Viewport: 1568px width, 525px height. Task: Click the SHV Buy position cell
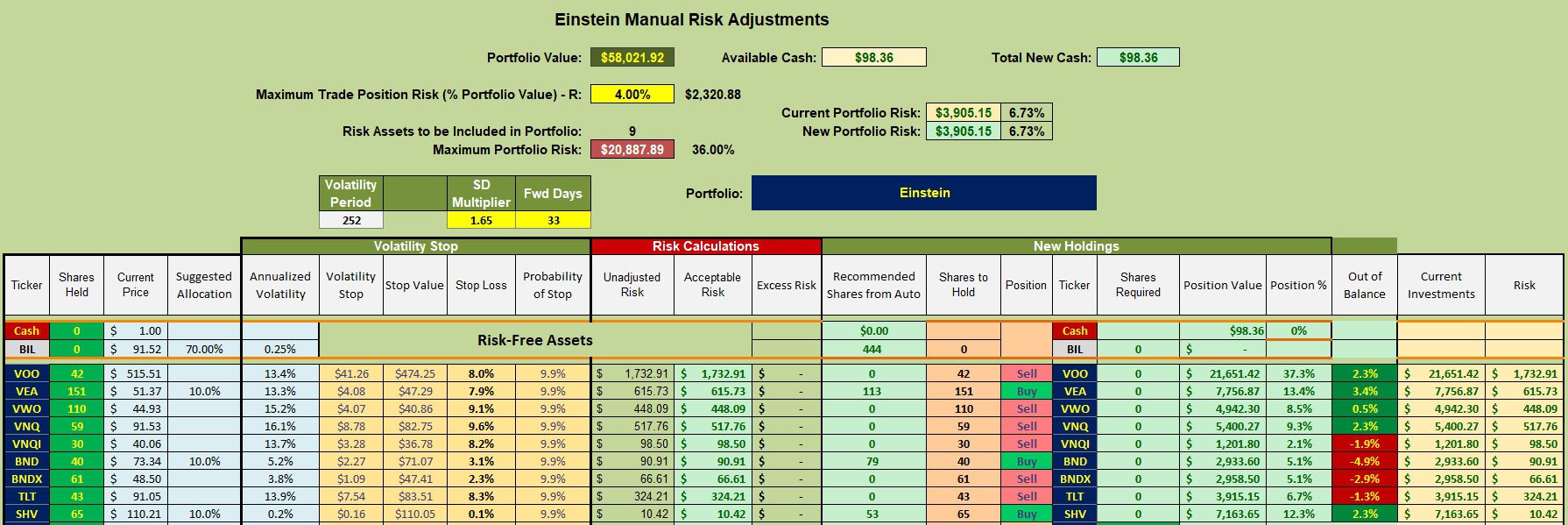(1027, 514)
